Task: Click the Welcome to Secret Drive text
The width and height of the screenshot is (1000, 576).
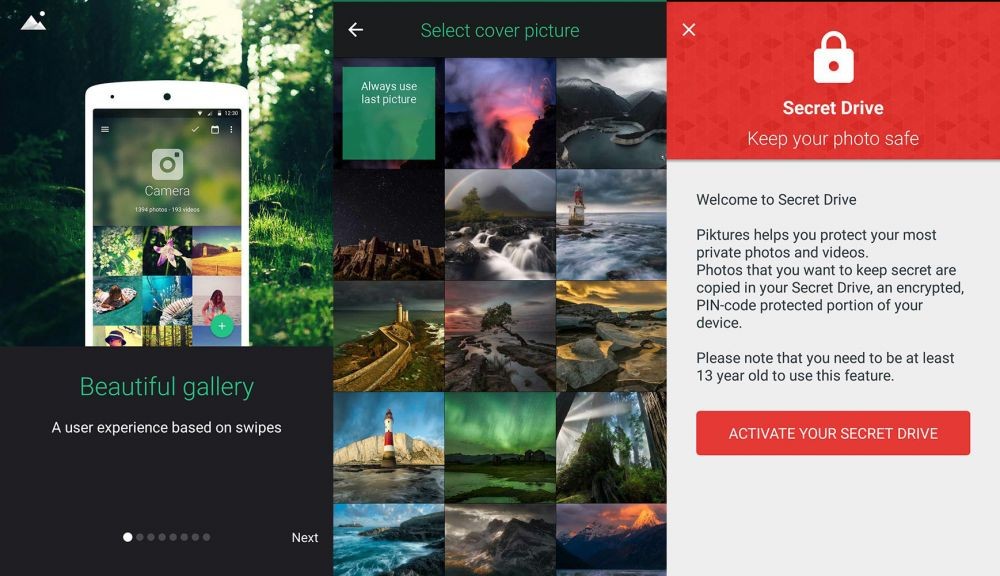Action: click(776, 200)
